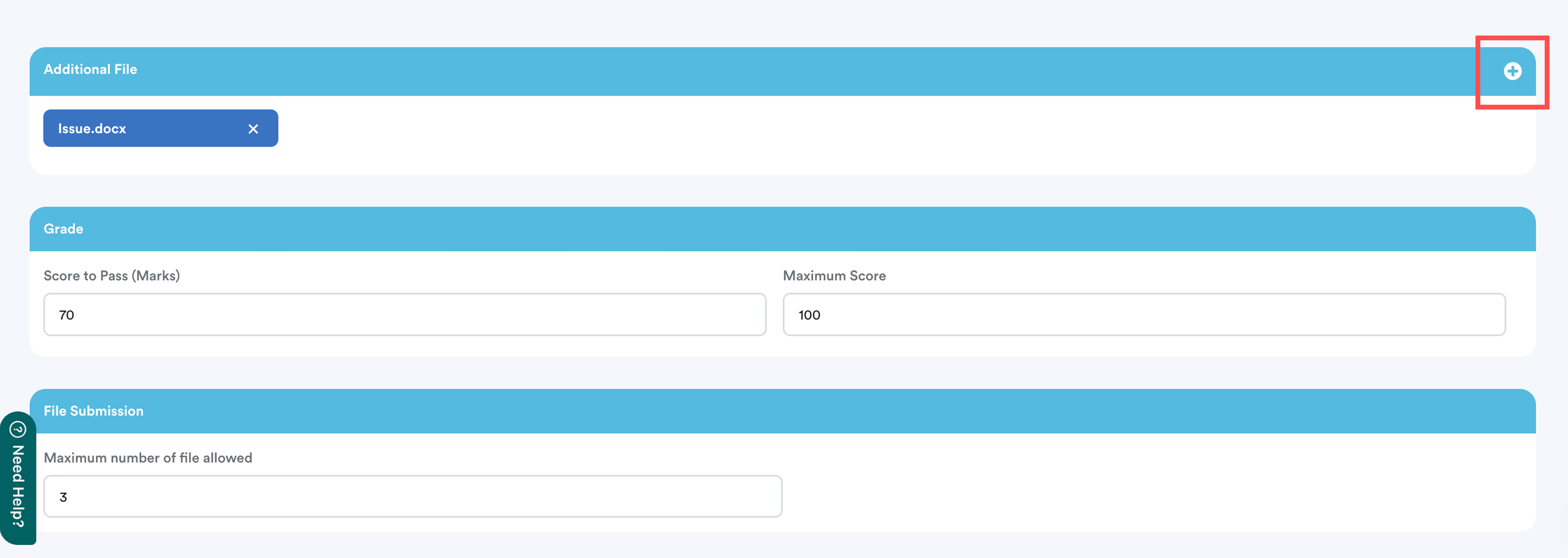Click the value 100 in Maximum Score

click(x=809, y=315)
